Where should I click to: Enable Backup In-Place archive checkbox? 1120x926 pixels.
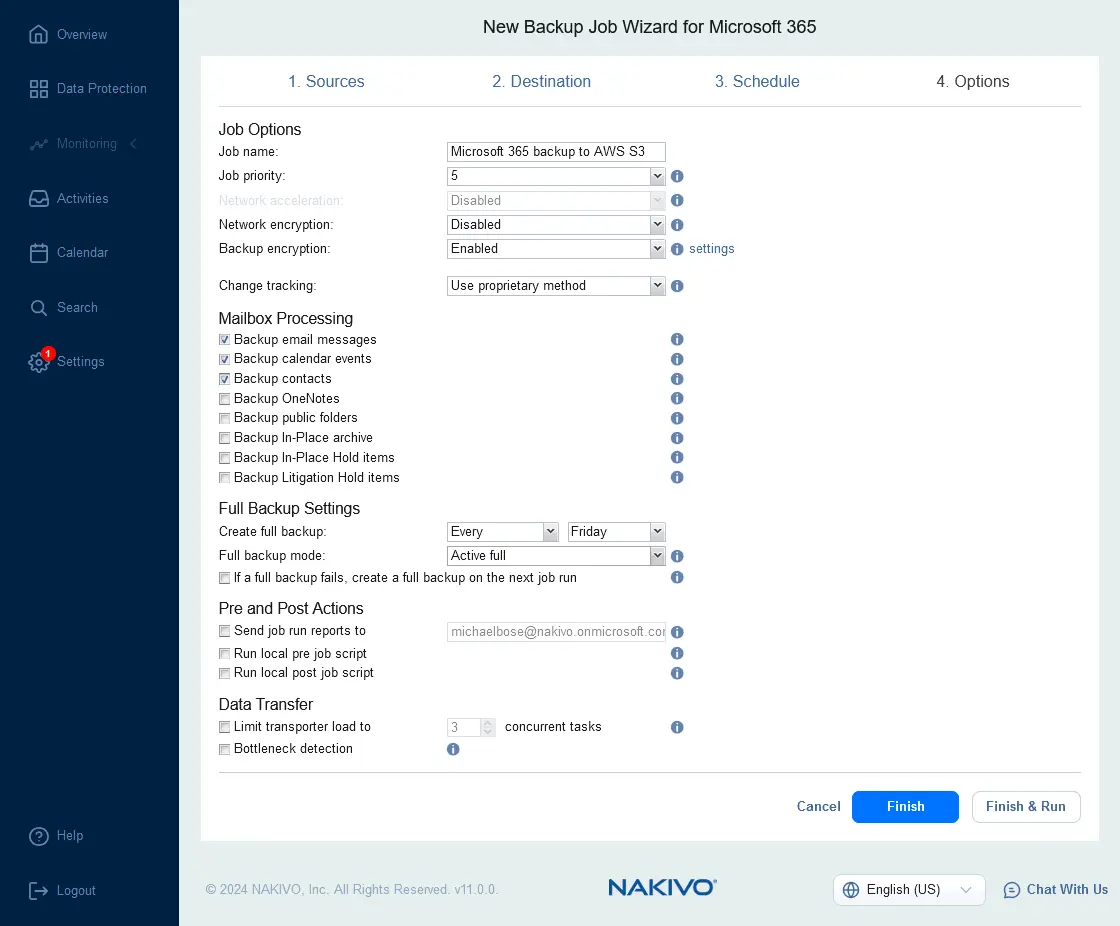click(224, 438)
